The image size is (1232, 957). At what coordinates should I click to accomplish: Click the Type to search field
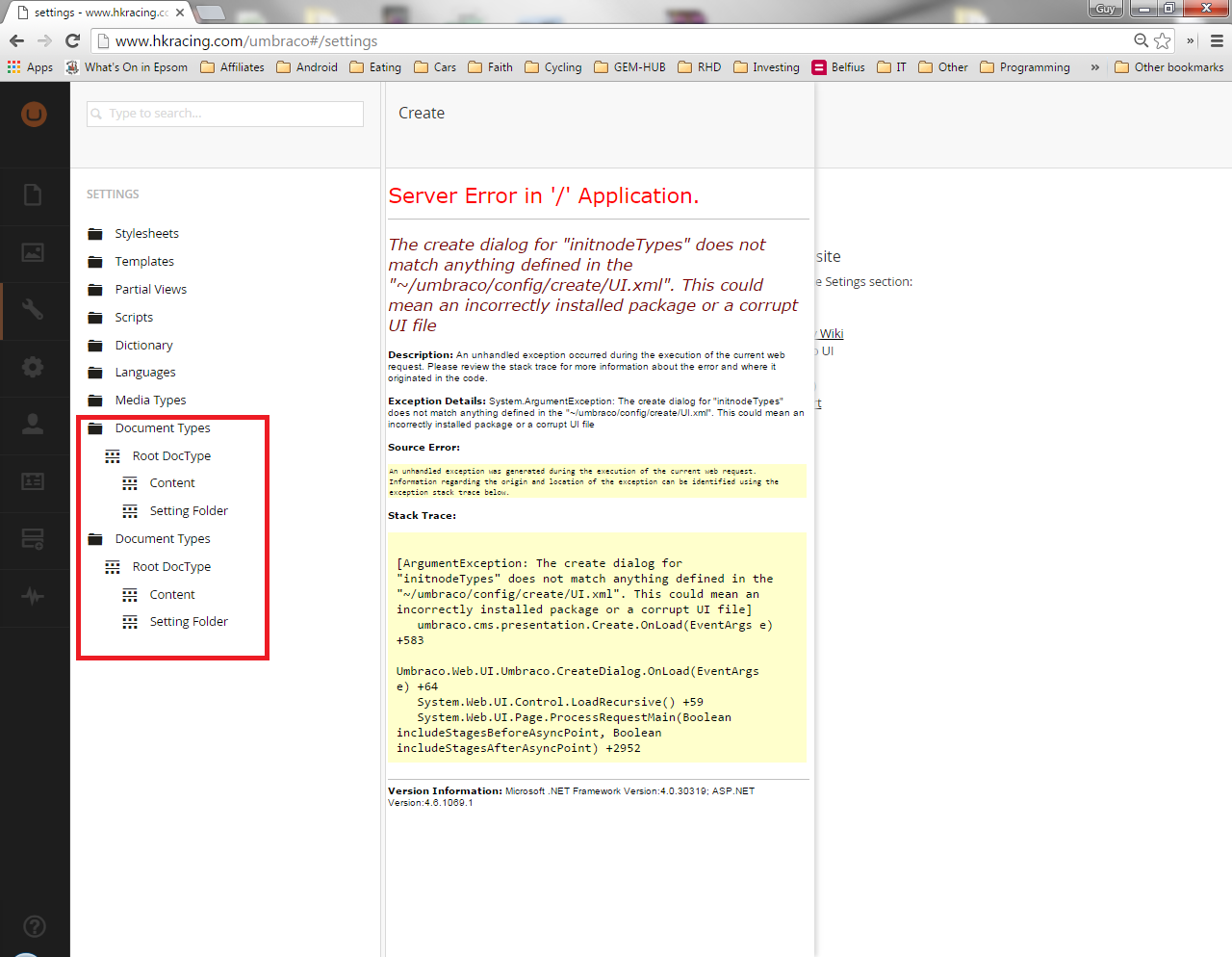click(225, 114)
